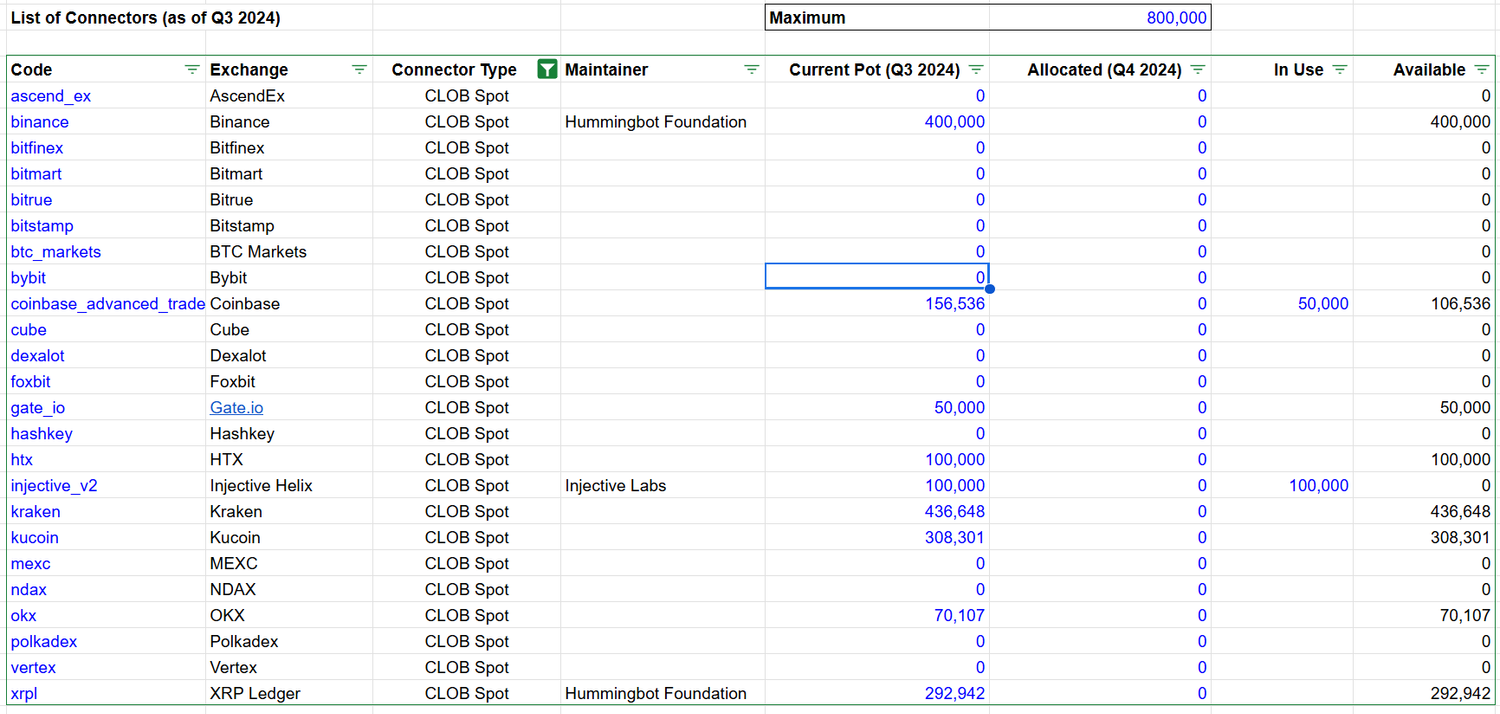The height and width of the screenshot is (714, 1500).
Task: Click the injective_v2 In Use value 100,000
Action: click(1318, 486)
